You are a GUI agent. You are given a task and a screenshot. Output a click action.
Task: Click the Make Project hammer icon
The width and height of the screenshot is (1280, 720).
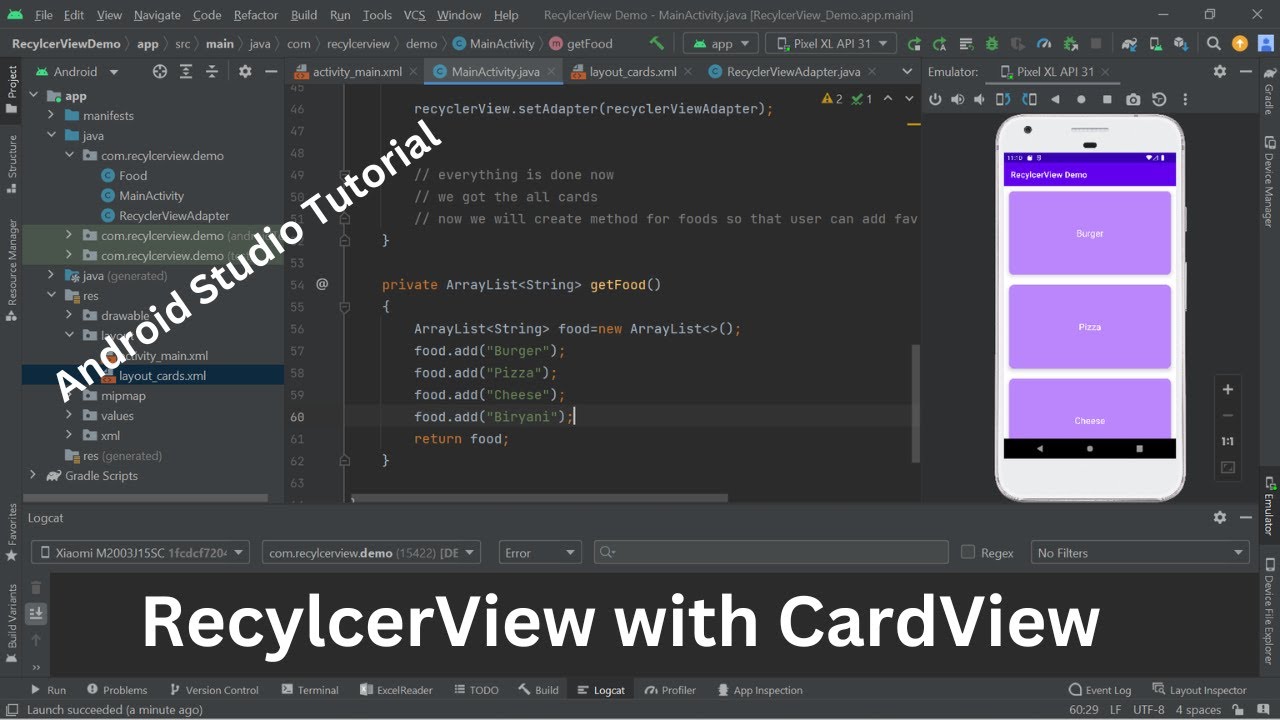656,43
